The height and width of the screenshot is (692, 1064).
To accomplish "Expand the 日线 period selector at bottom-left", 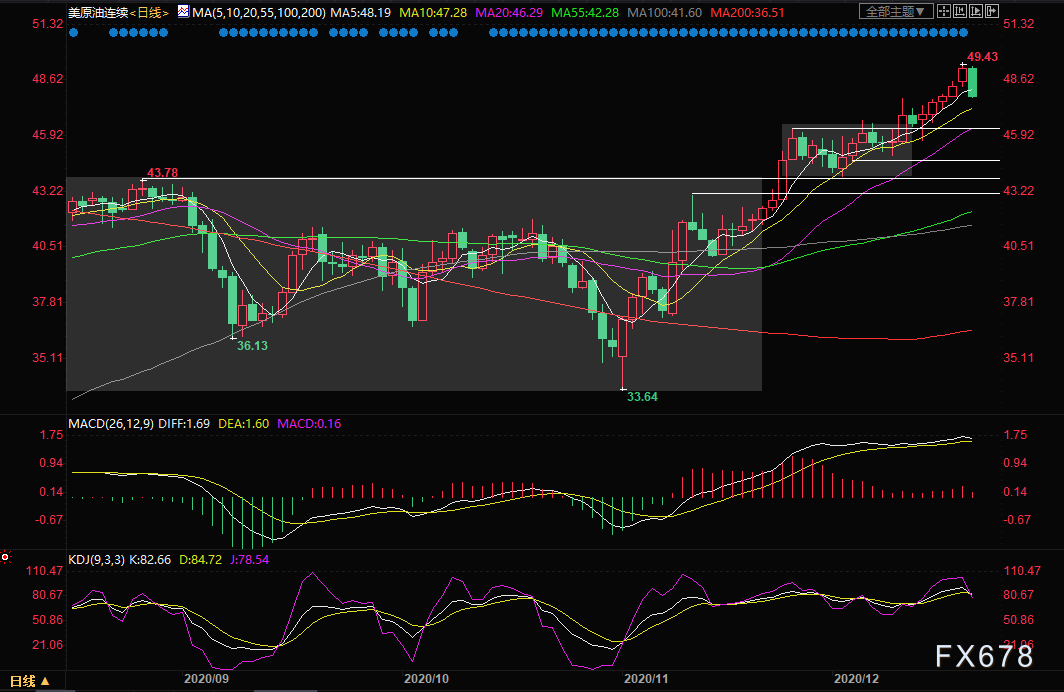I will [x=27, y=682].
